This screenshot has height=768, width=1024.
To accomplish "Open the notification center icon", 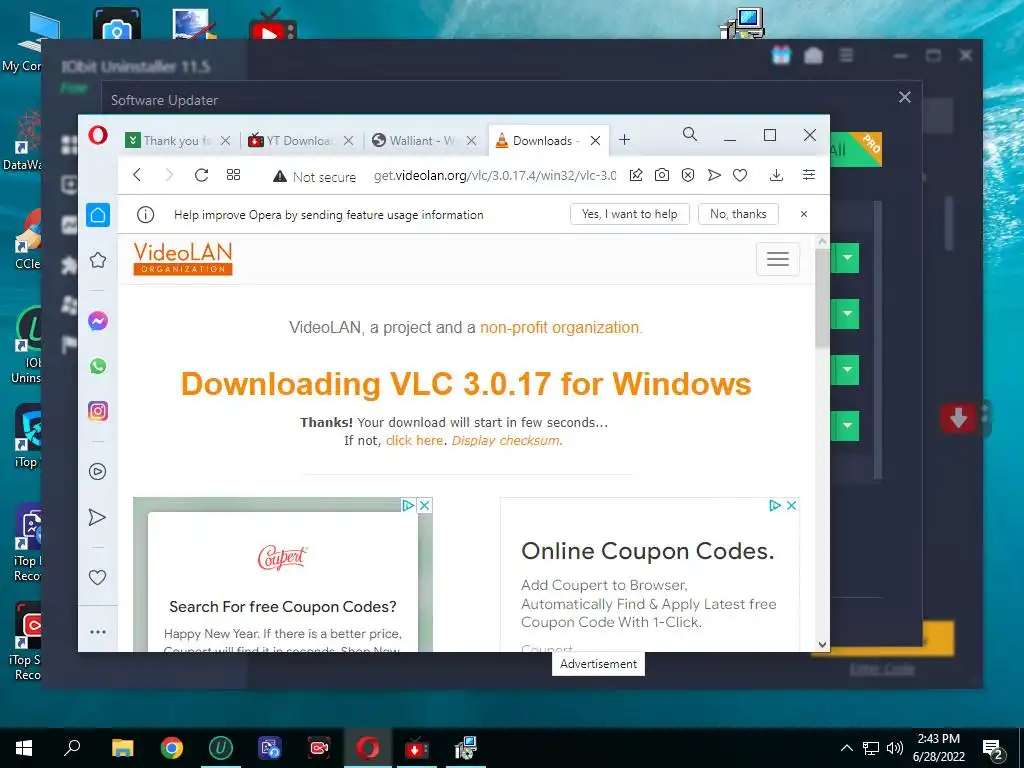I will tap(993, 750).
